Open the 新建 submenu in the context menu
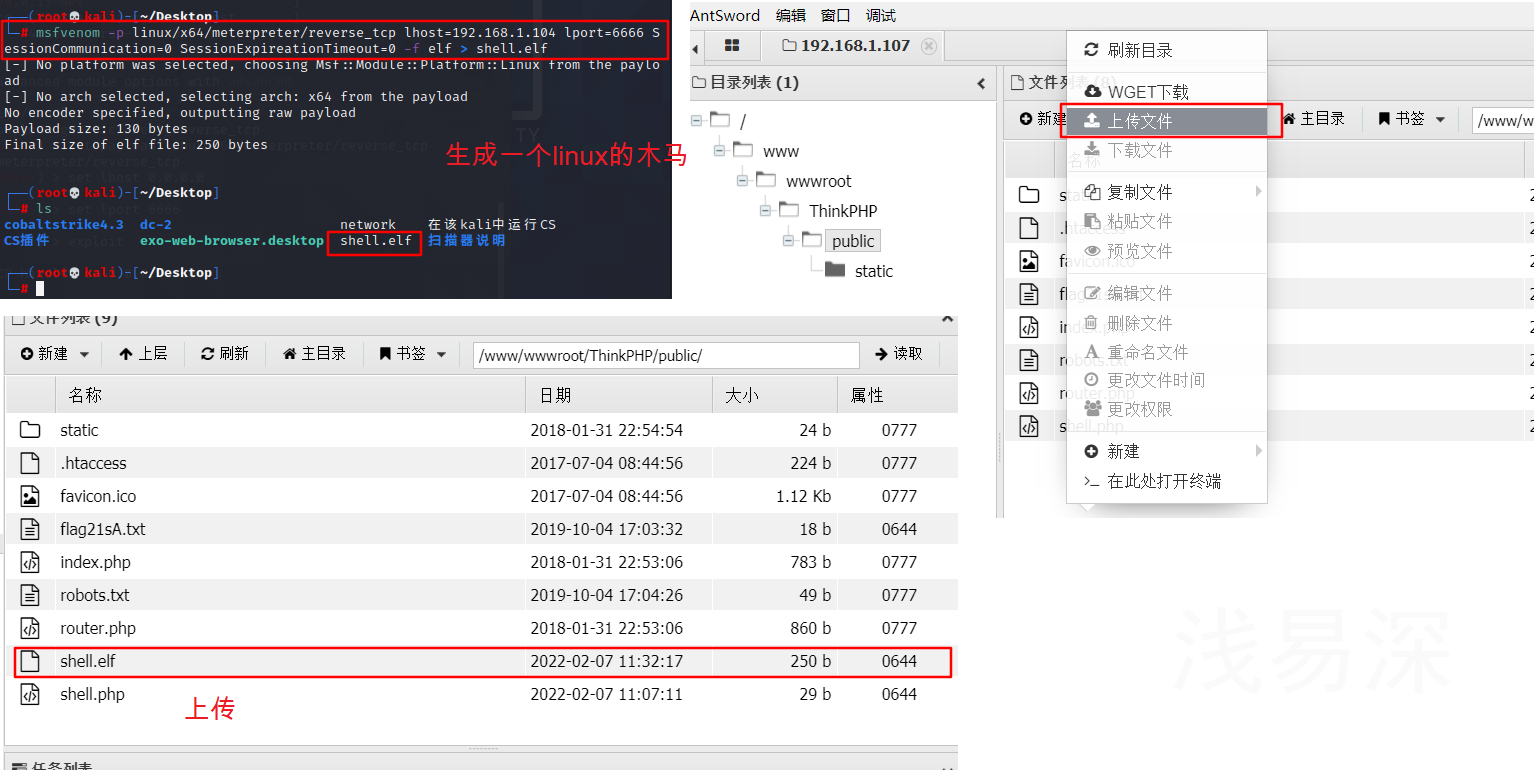Image resolution: width=1540 pixels, height=782 pixels. pos(1167,451)
